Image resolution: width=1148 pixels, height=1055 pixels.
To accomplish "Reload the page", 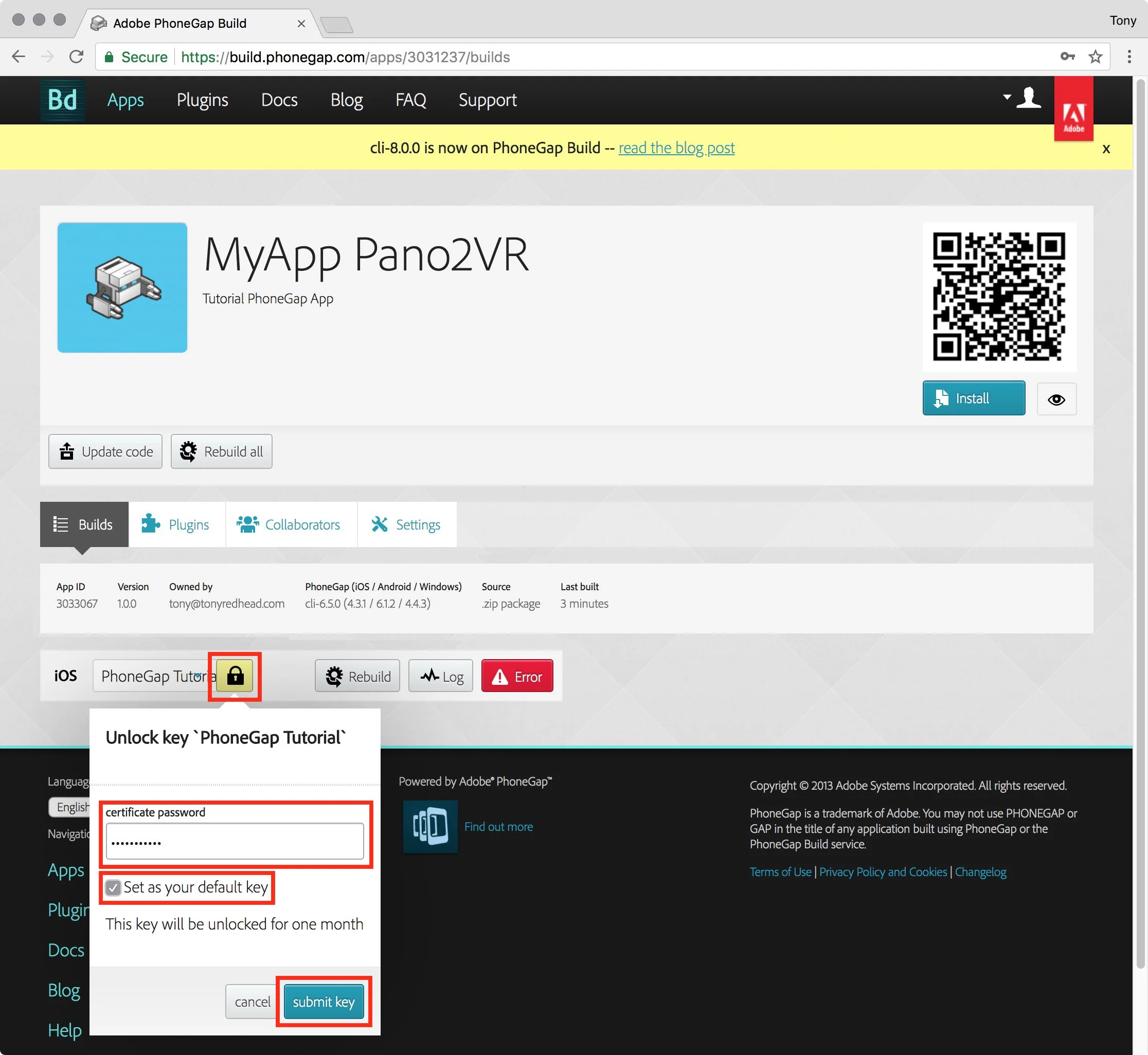I will 76,57.
